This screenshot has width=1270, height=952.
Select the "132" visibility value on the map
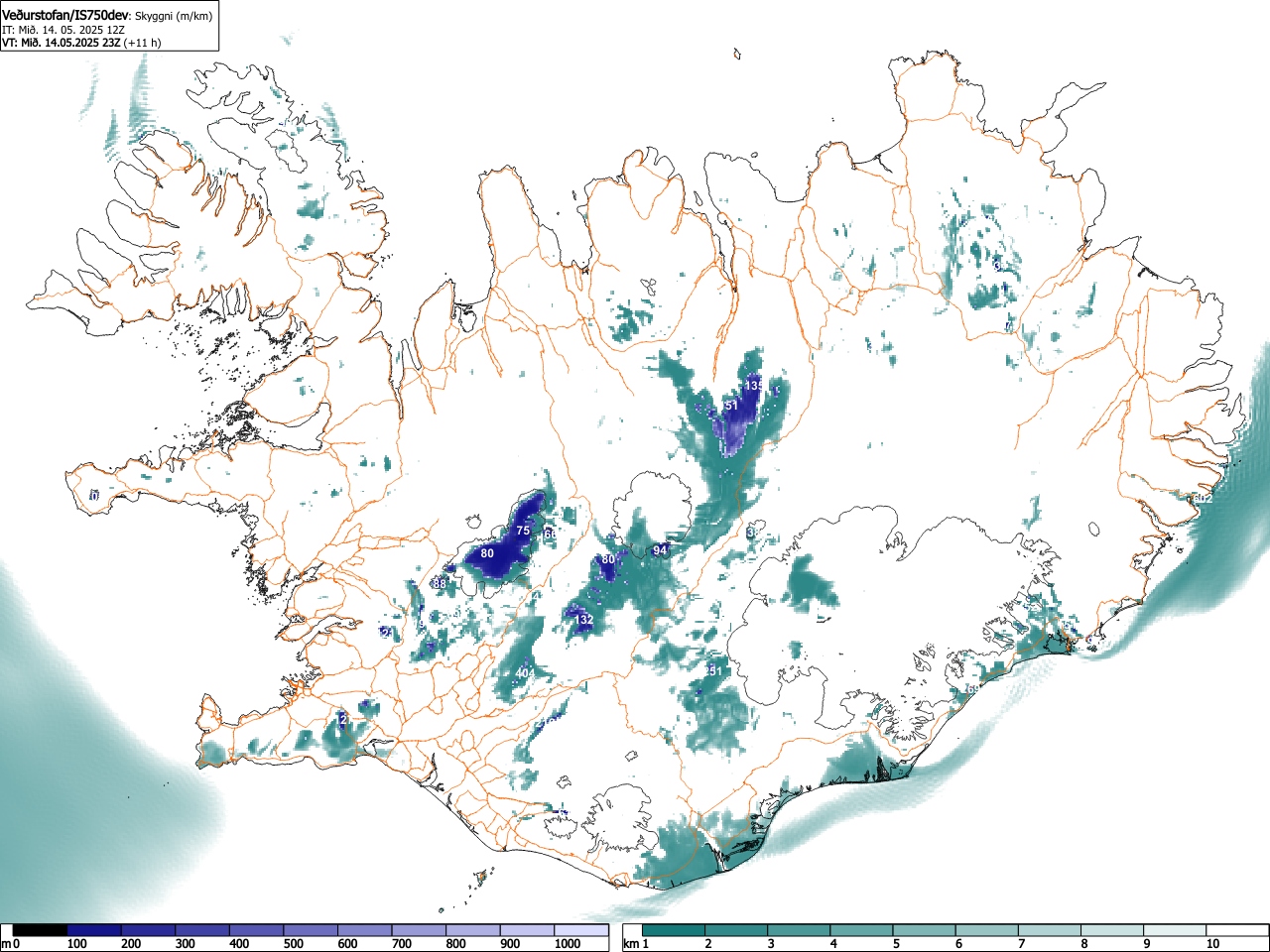(x=584, y=620)
